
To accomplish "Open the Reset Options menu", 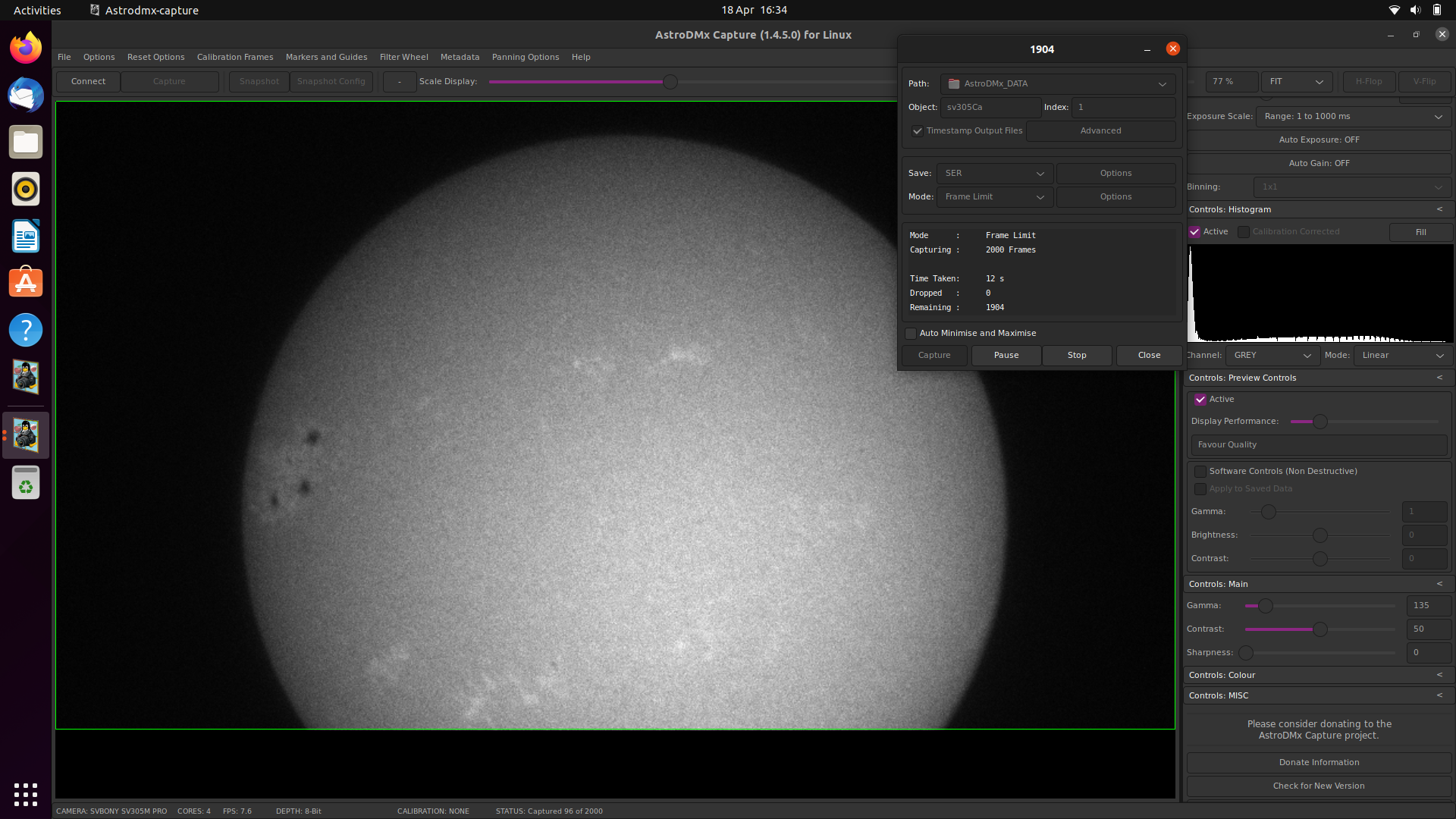I will pos(156,57).
